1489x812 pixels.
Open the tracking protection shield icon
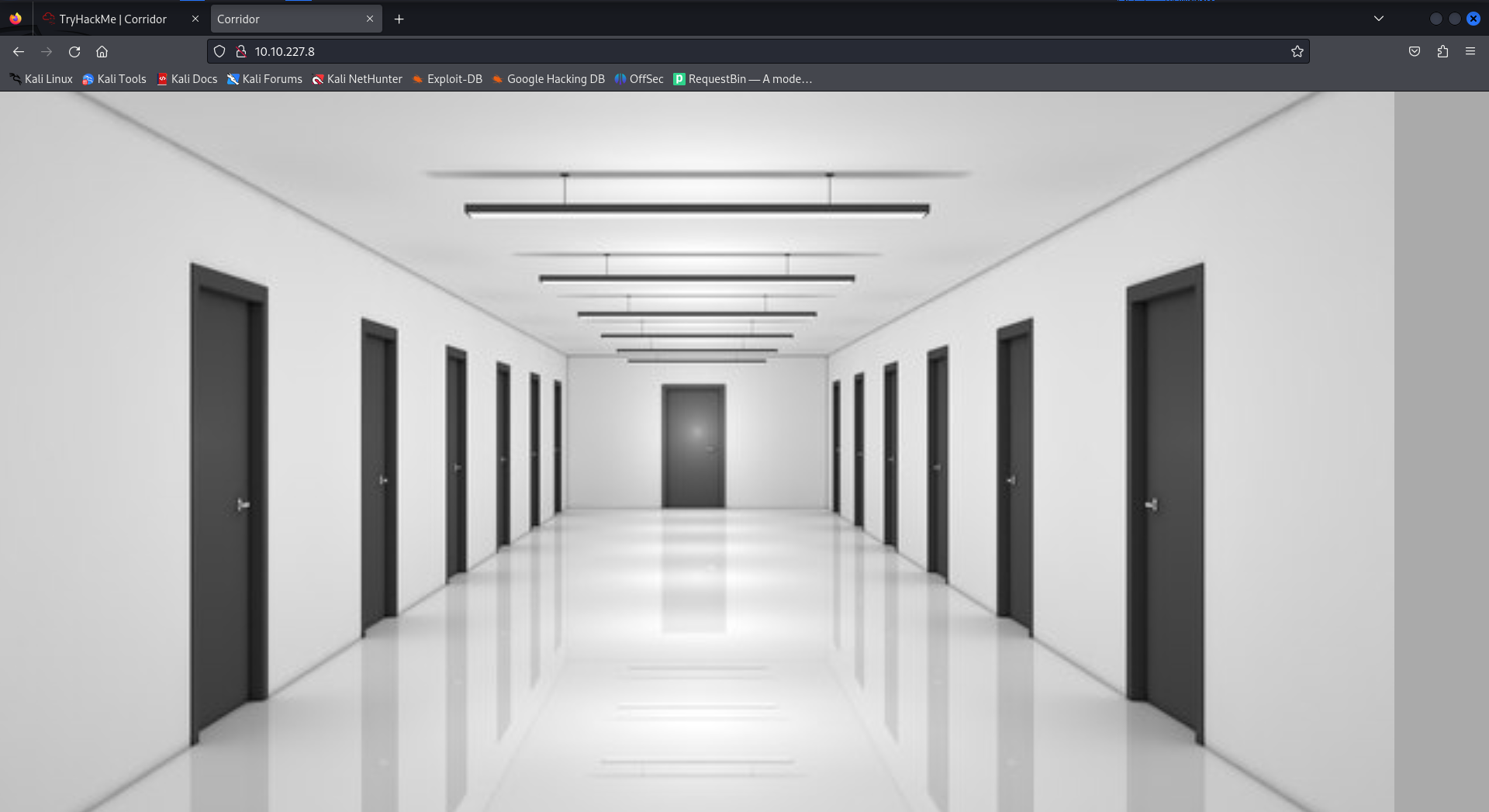219,51
